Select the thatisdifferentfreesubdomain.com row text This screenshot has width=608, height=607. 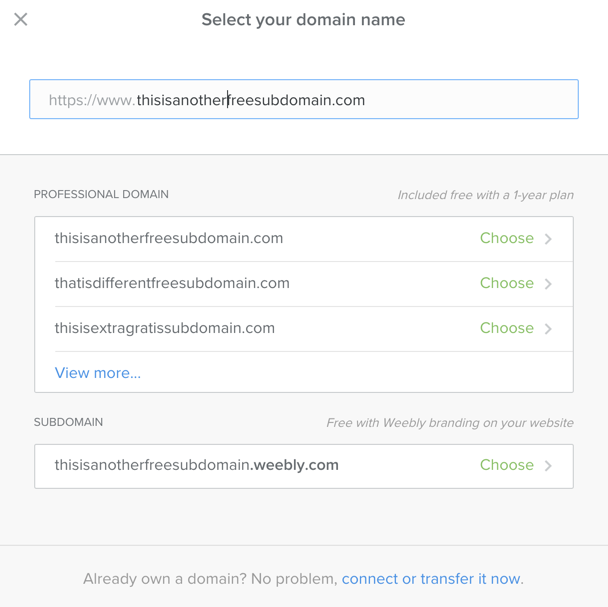pos(172,284)
